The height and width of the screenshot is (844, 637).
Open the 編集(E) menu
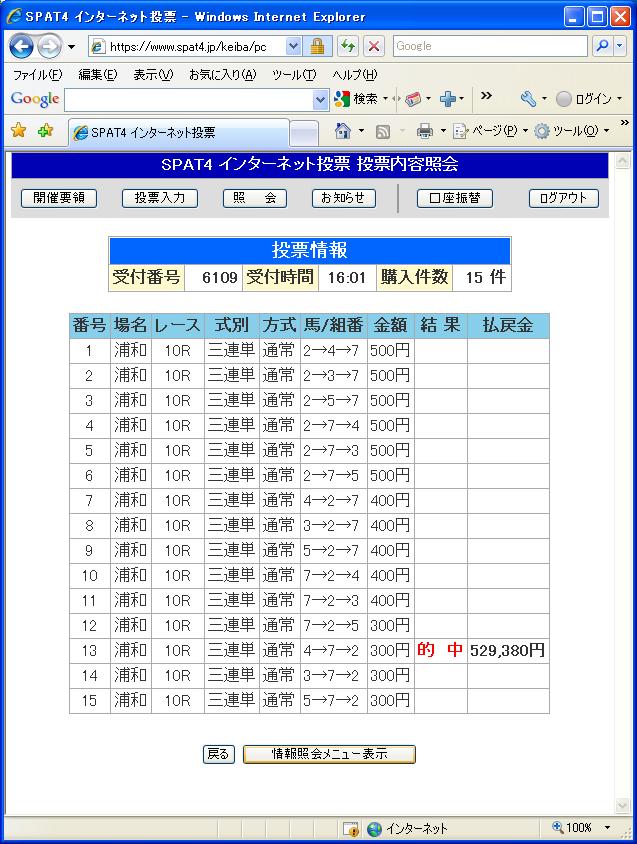point(97,74)
